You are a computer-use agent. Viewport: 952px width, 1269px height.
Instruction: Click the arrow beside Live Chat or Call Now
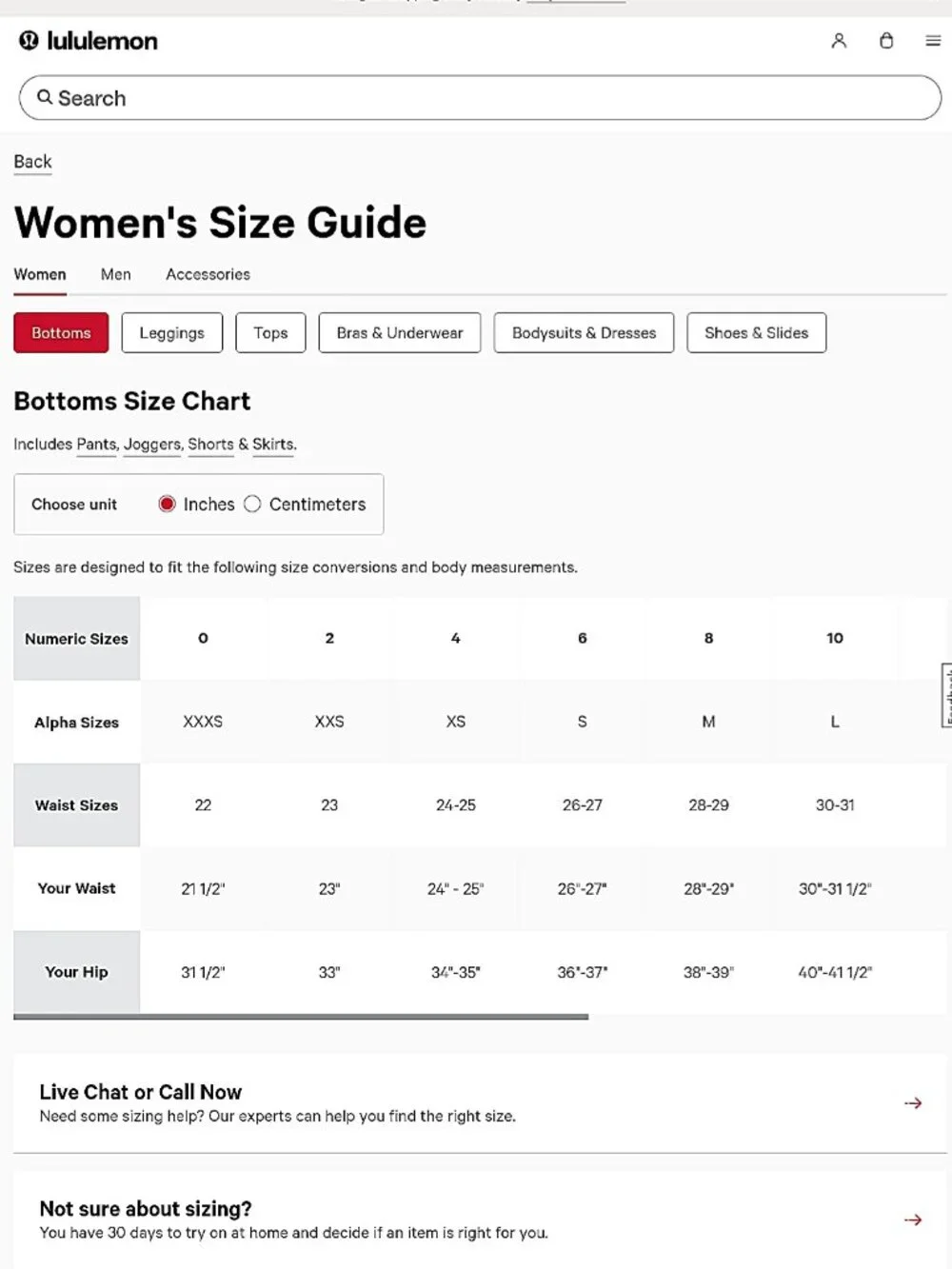(x=913, y=1103)
